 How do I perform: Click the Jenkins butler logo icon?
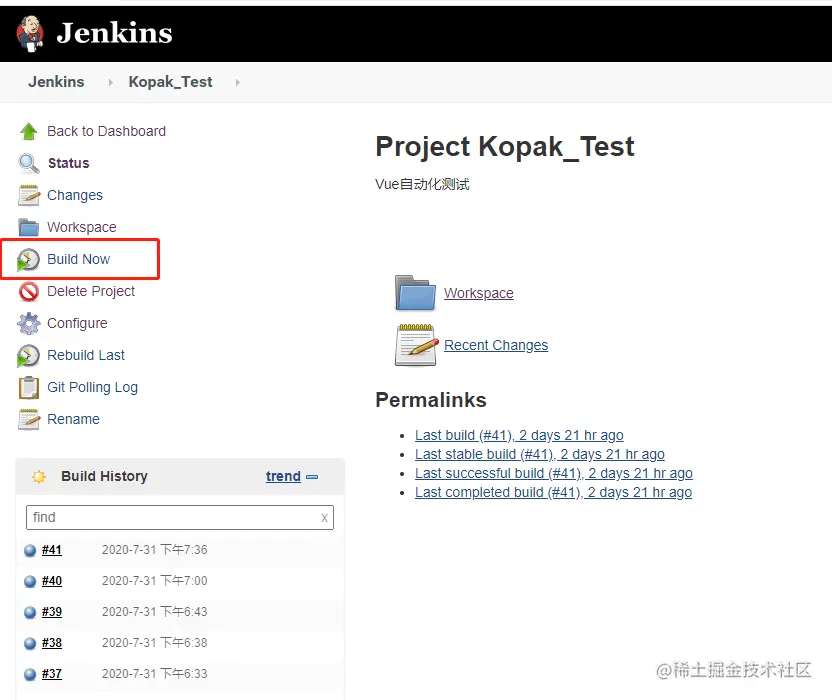click(x=30, y=33)
